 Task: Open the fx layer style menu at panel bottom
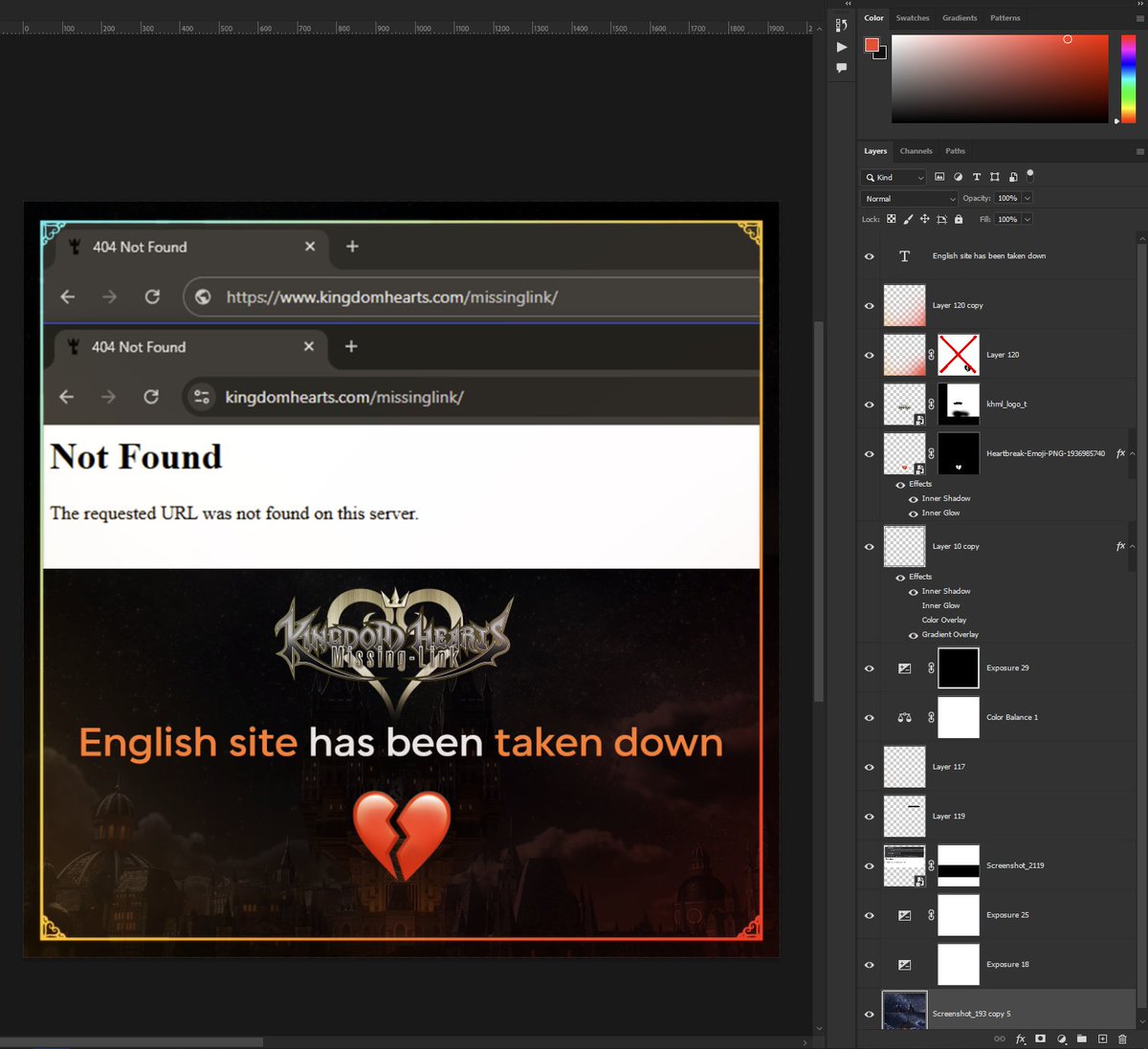[x=1021, y=1038]
